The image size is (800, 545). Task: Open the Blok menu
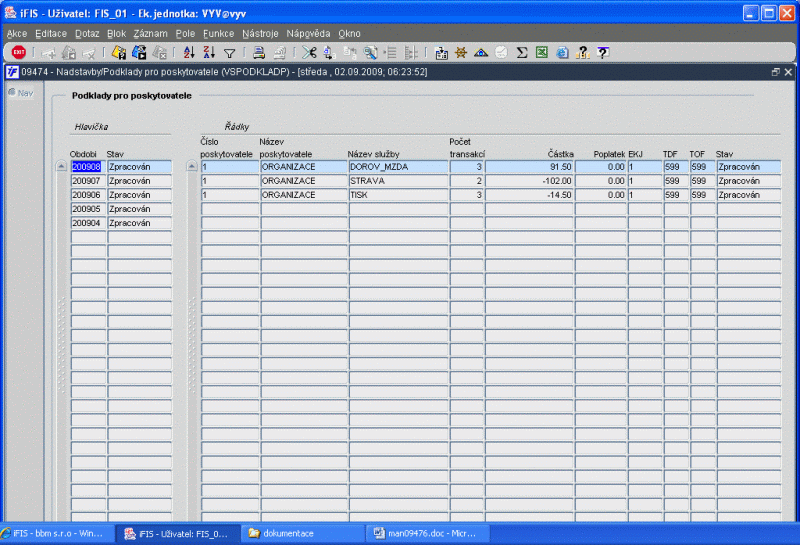coord(116,34)
